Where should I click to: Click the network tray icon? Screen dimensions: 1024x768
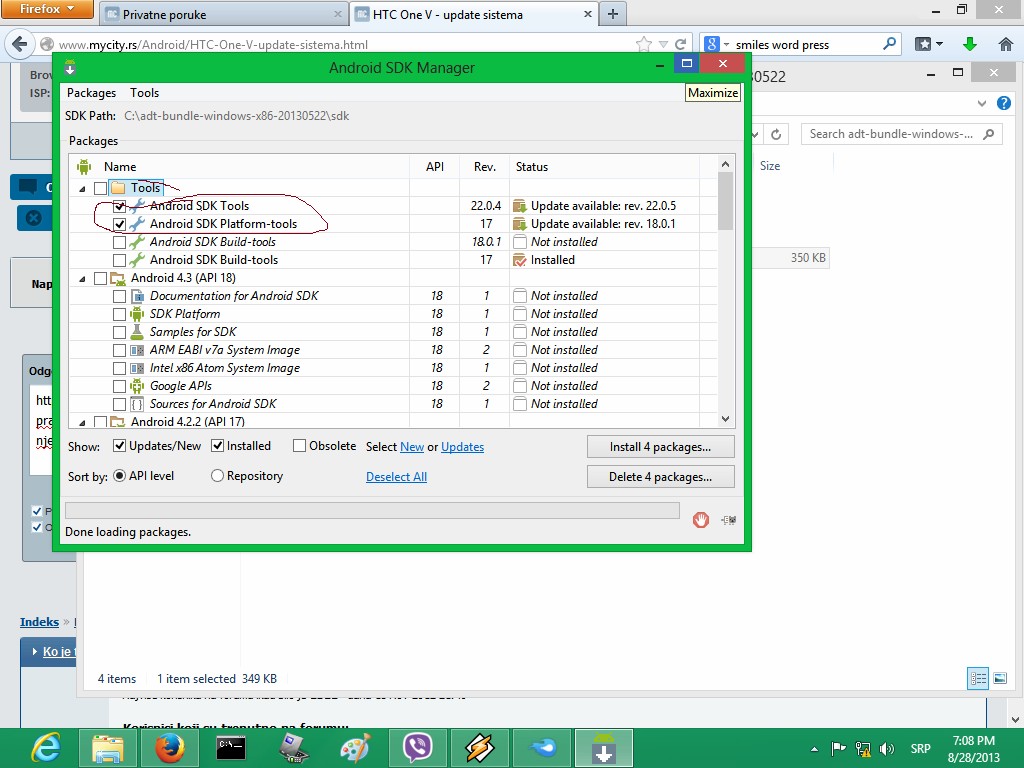[863, 748]
